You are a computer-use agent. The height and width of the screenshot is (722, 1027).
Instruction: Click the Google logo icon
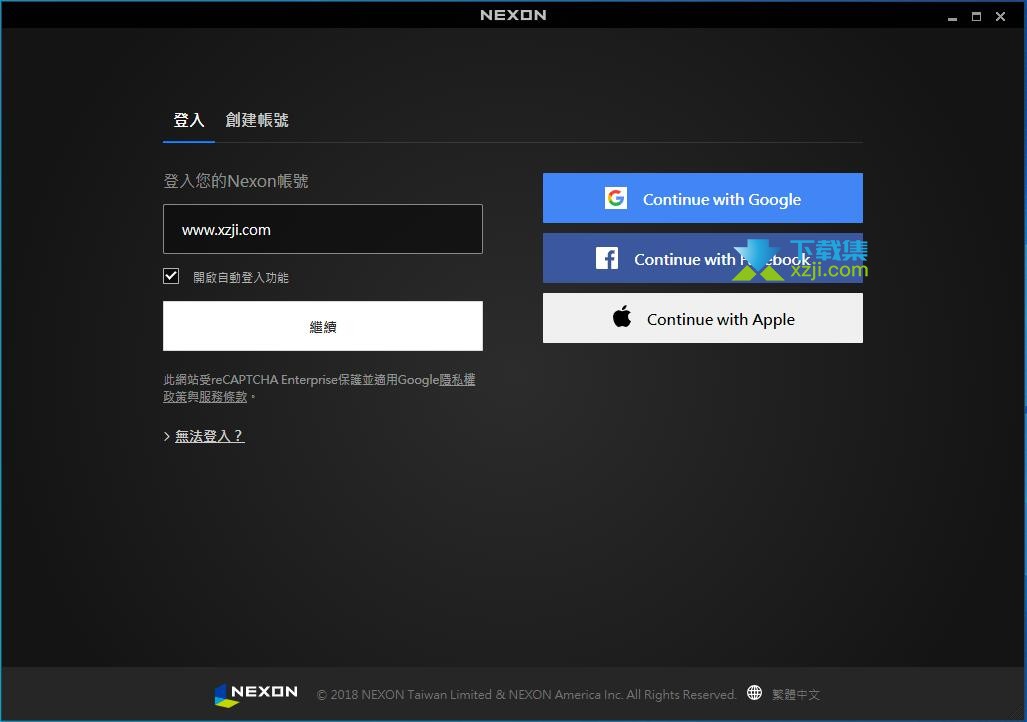coord(616,199)
